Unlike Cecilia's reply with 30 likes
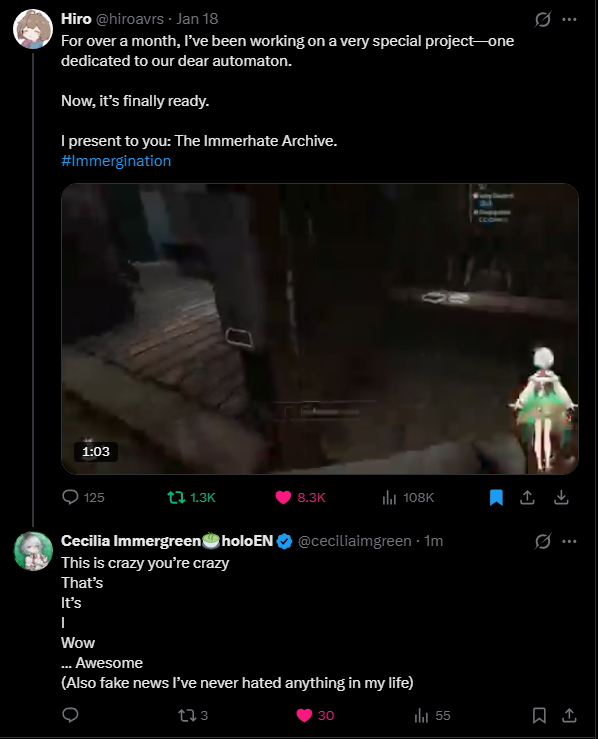The width and height of the screenshot is (598, 739). pos(304,715)
